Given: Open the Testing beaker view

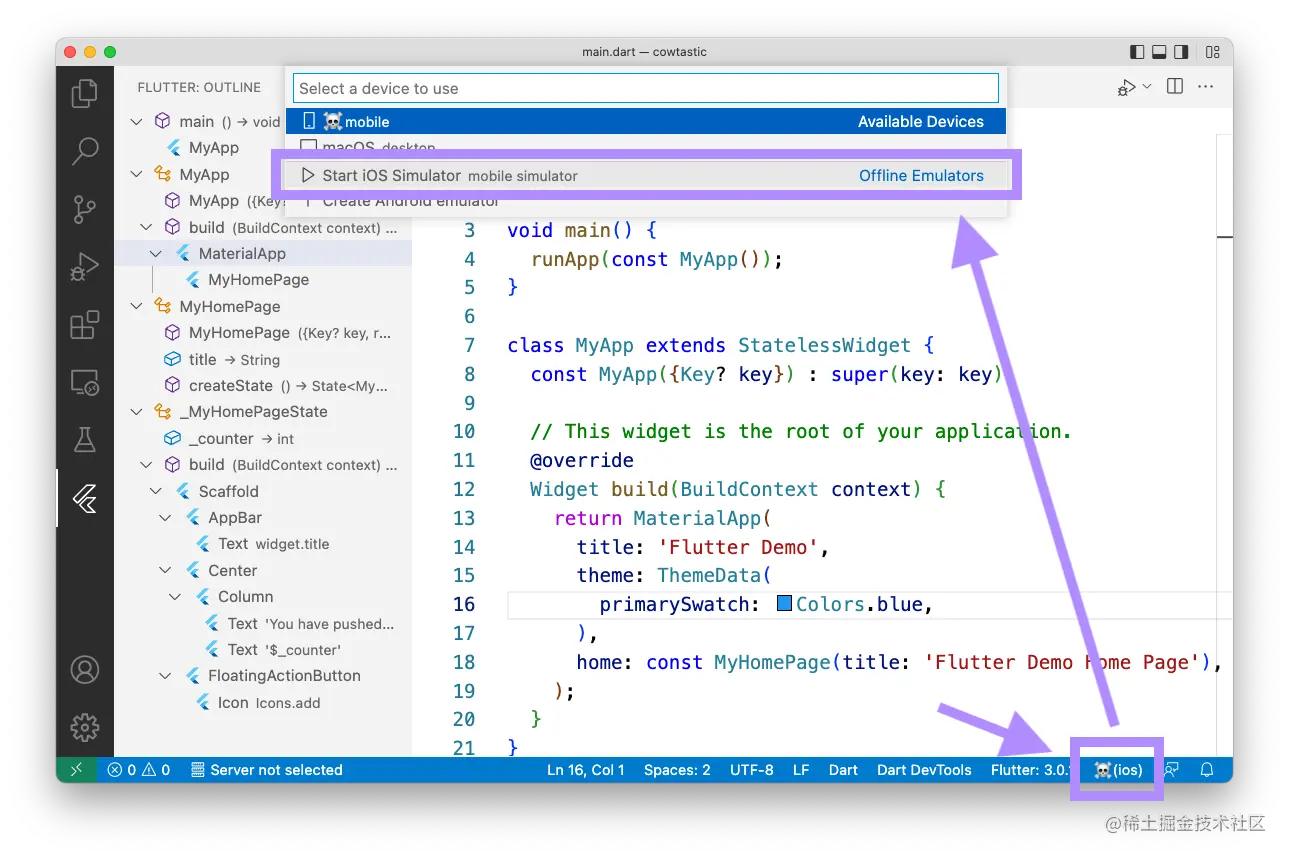Looking at the screenshot, I should pos(85,439).
